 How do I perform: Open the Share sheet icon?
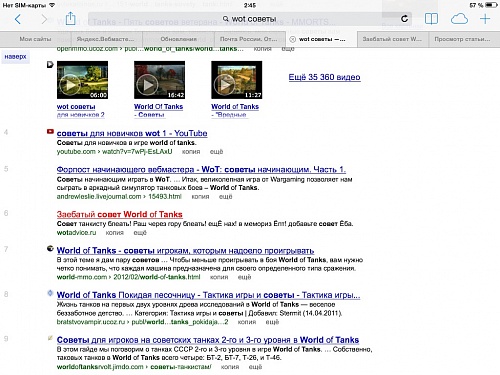pyautogui.click(x=70, y=18)
